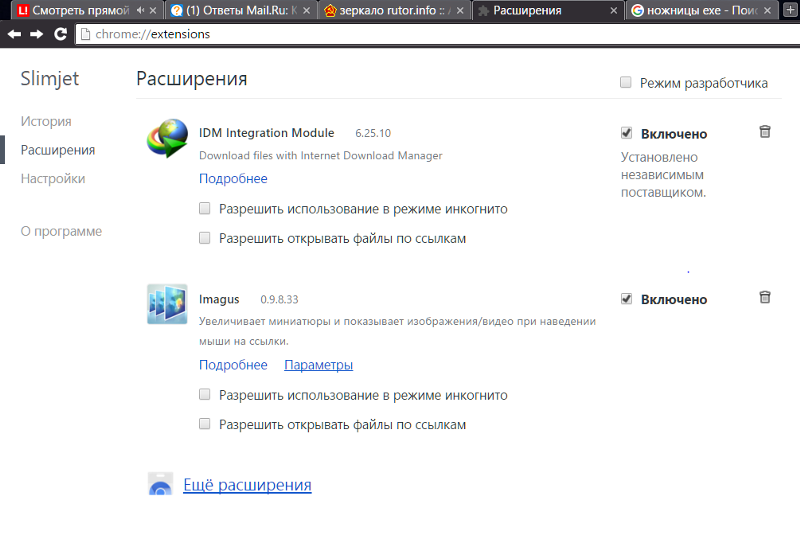The width and height of the screenshot is (800, 533).
Task: Click the IDM Integration Module title
Action: (x=266, y=133)
